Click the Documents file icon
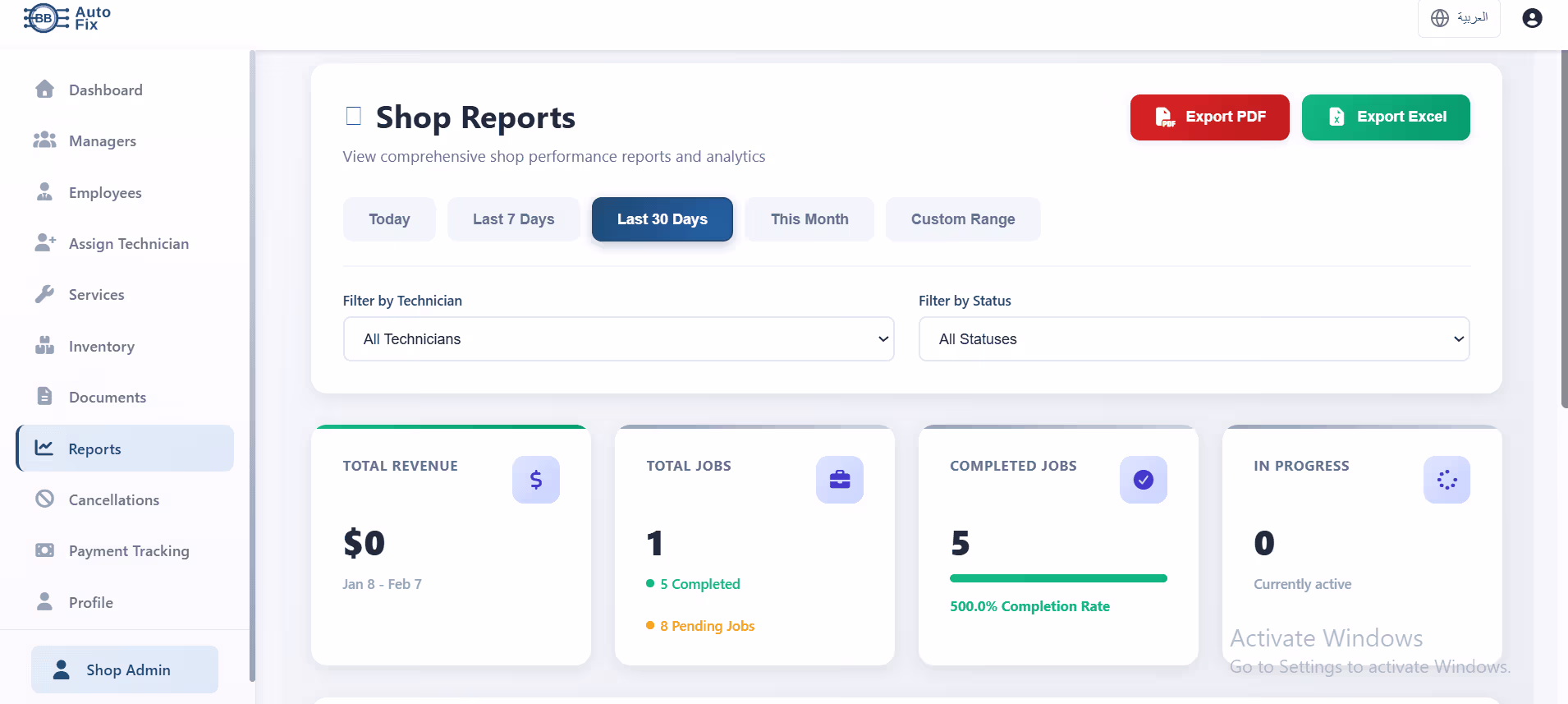The image size is (1568, 704). [x=45, y=397]
